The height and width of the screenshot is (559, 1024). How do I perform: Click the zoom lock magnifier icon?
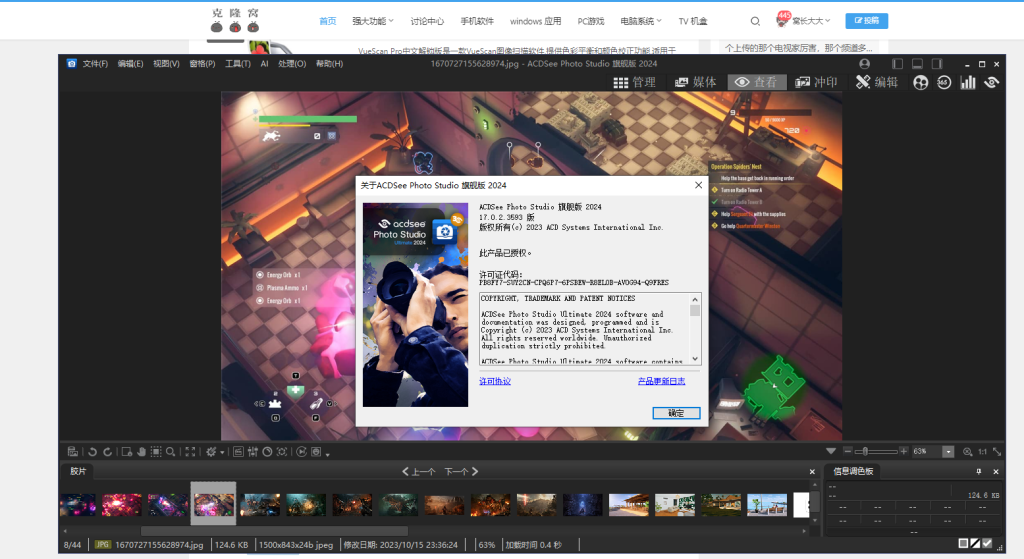pos(968,452)
